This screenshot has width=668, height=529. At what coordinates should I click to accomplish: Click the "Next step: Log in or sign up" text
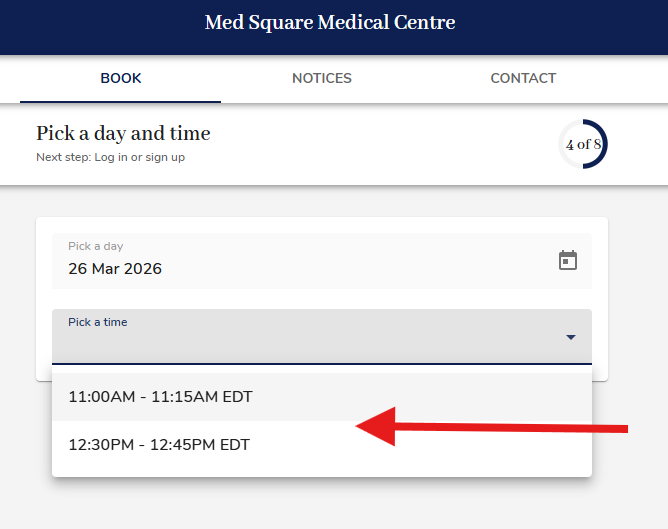pos(110,157)
